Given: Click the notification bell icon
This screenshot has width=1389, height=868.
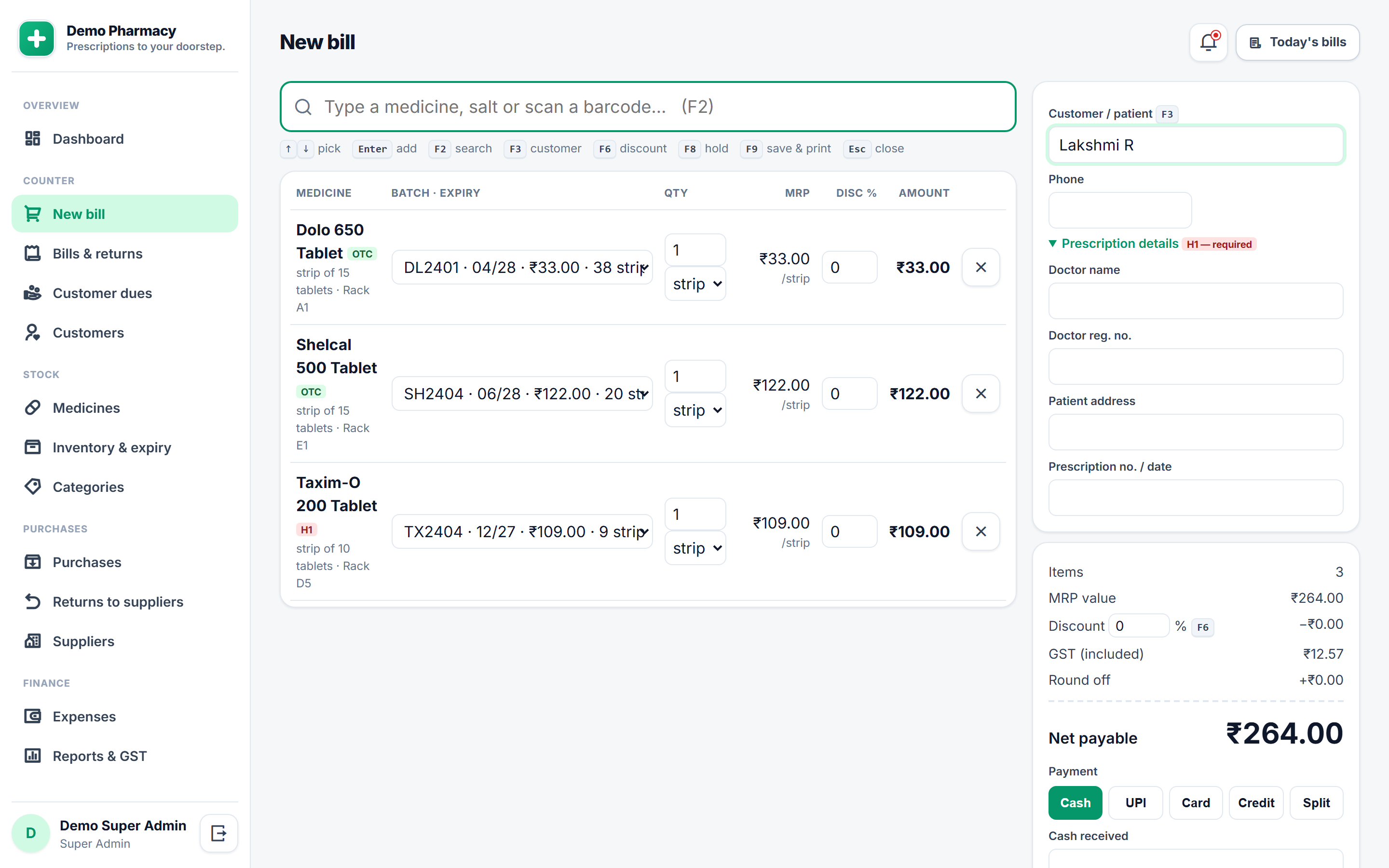Looking at the screenshot, I should coord(1208,42).
